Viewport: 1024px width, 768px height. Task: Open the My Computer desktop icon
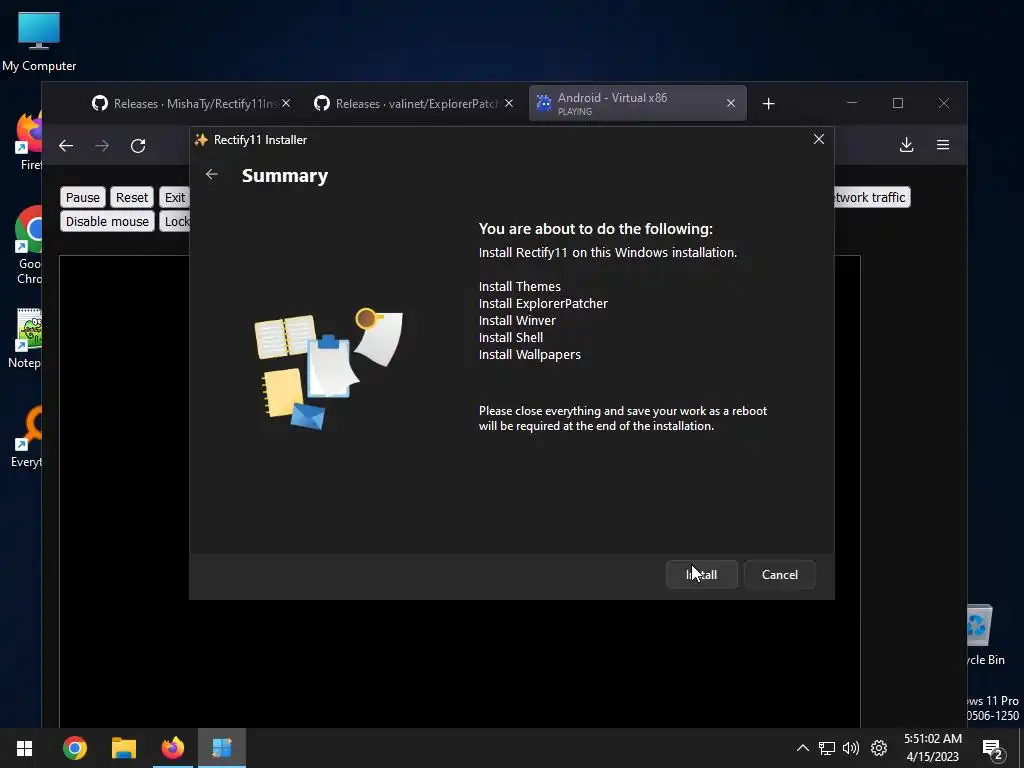pos(39,42)
